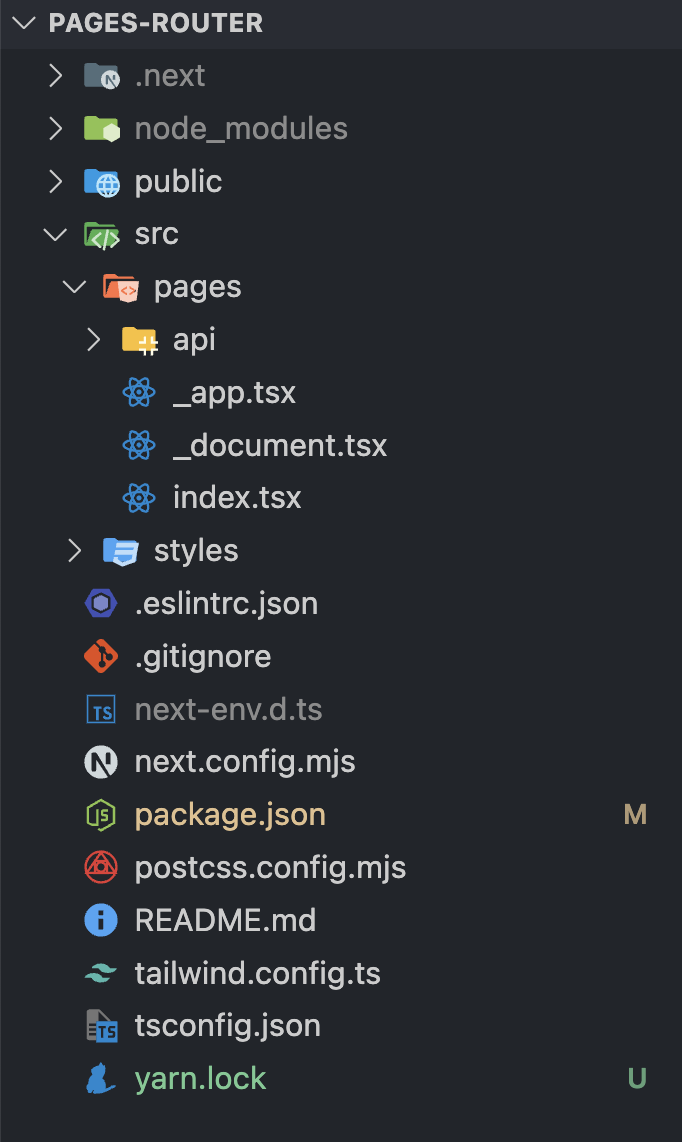Select the src folder name
The width and height of the screenshot is (682, 1142).
[157, 235]
